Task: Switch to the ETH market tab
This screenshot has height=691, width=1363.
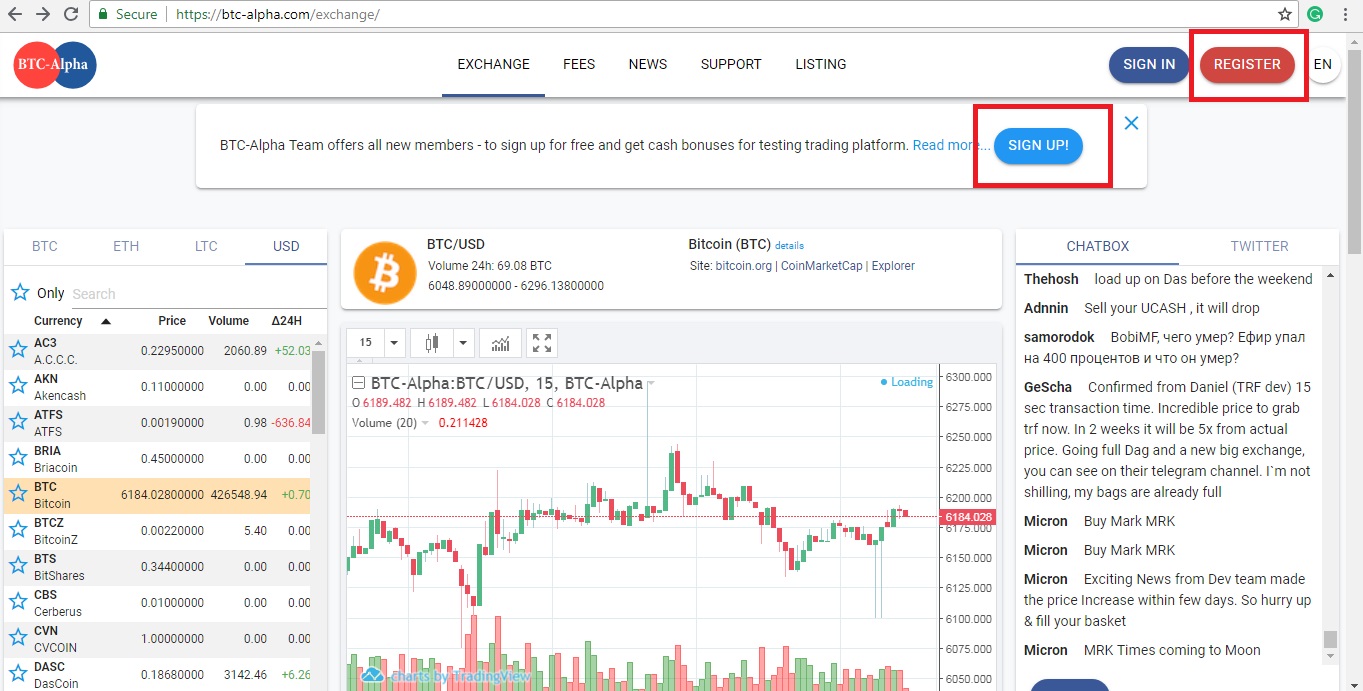Action: tap(126, 246)
